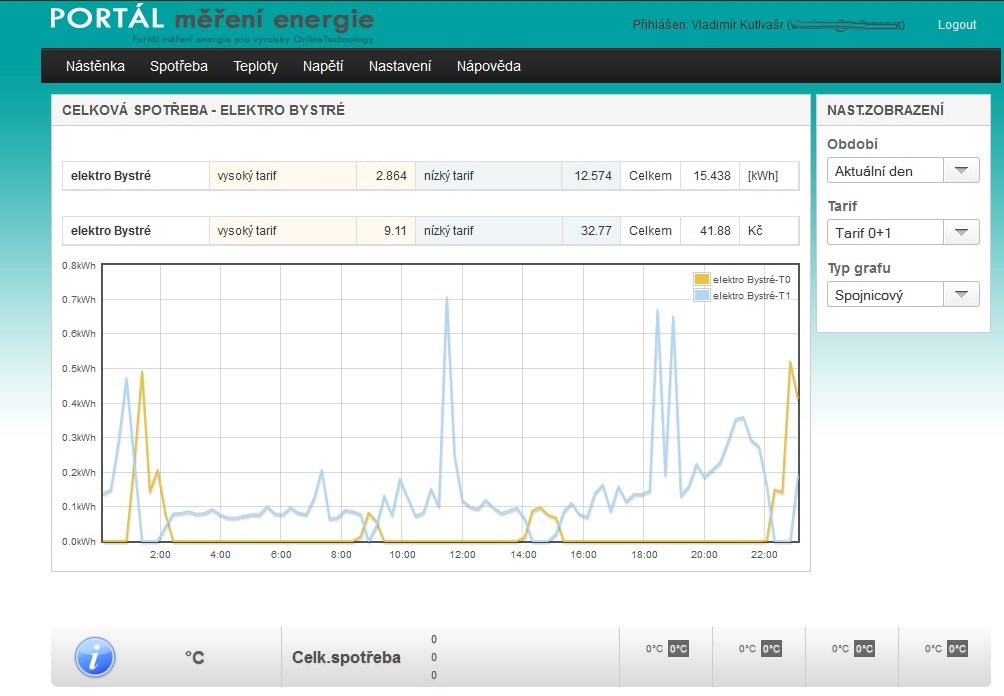Open the Nástěnka menu item
Image resolution: width=1004 pixels, height=696 pixels.
click(95, 67)
